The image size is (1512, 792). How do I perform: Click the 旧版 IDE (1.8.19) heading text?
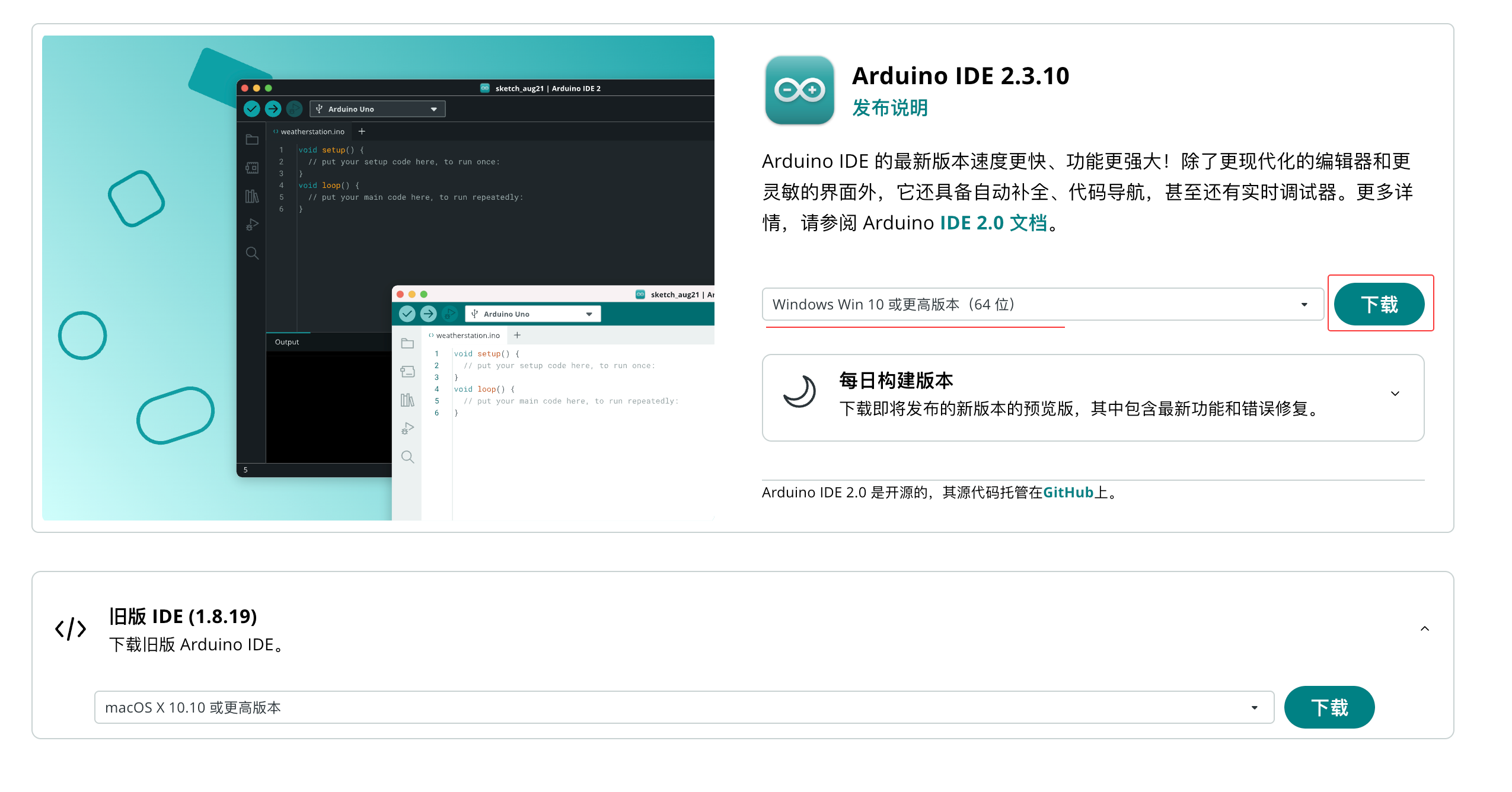click(183, 617)
